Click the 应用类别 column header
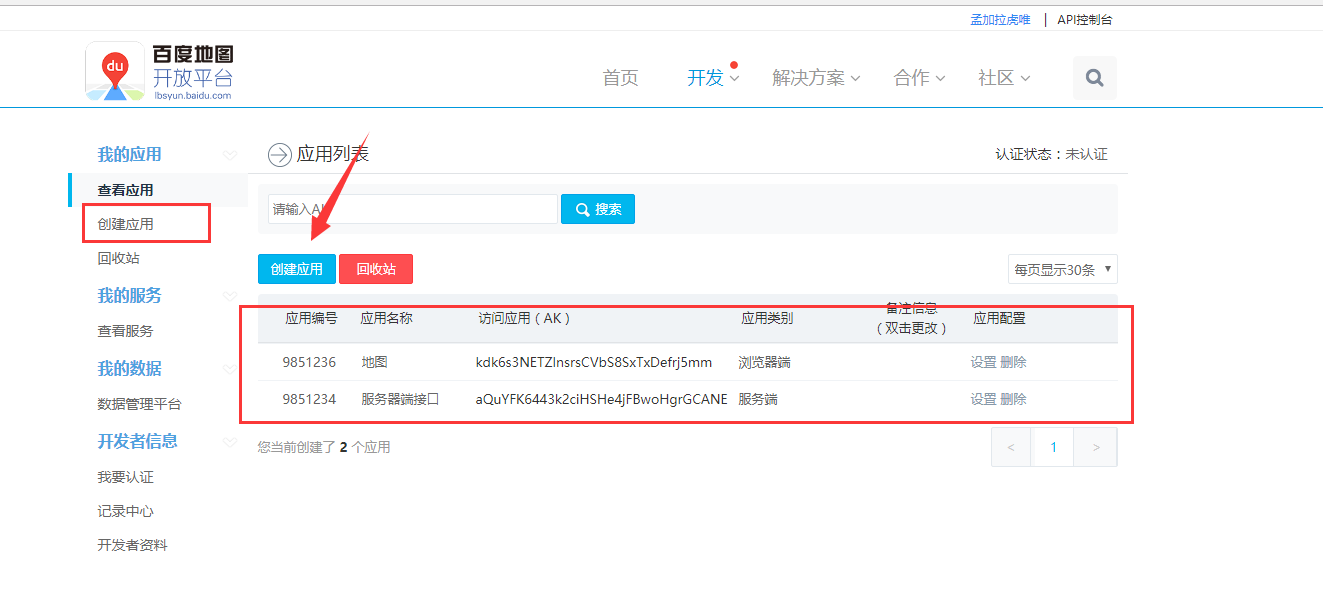This screenshot has height=595, width=1323. tap(767, 319)
